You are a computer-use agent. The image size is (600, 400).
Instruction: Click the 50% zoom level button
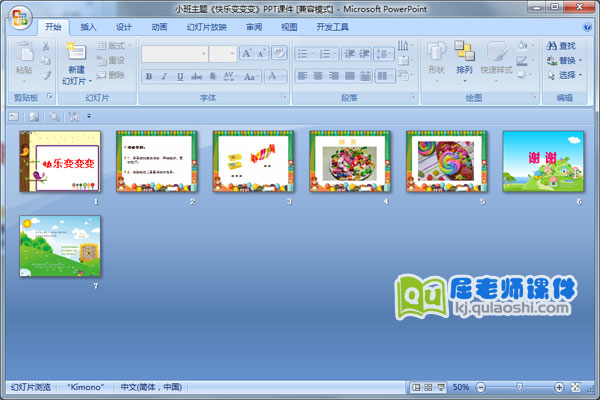(x=461, y=386)
